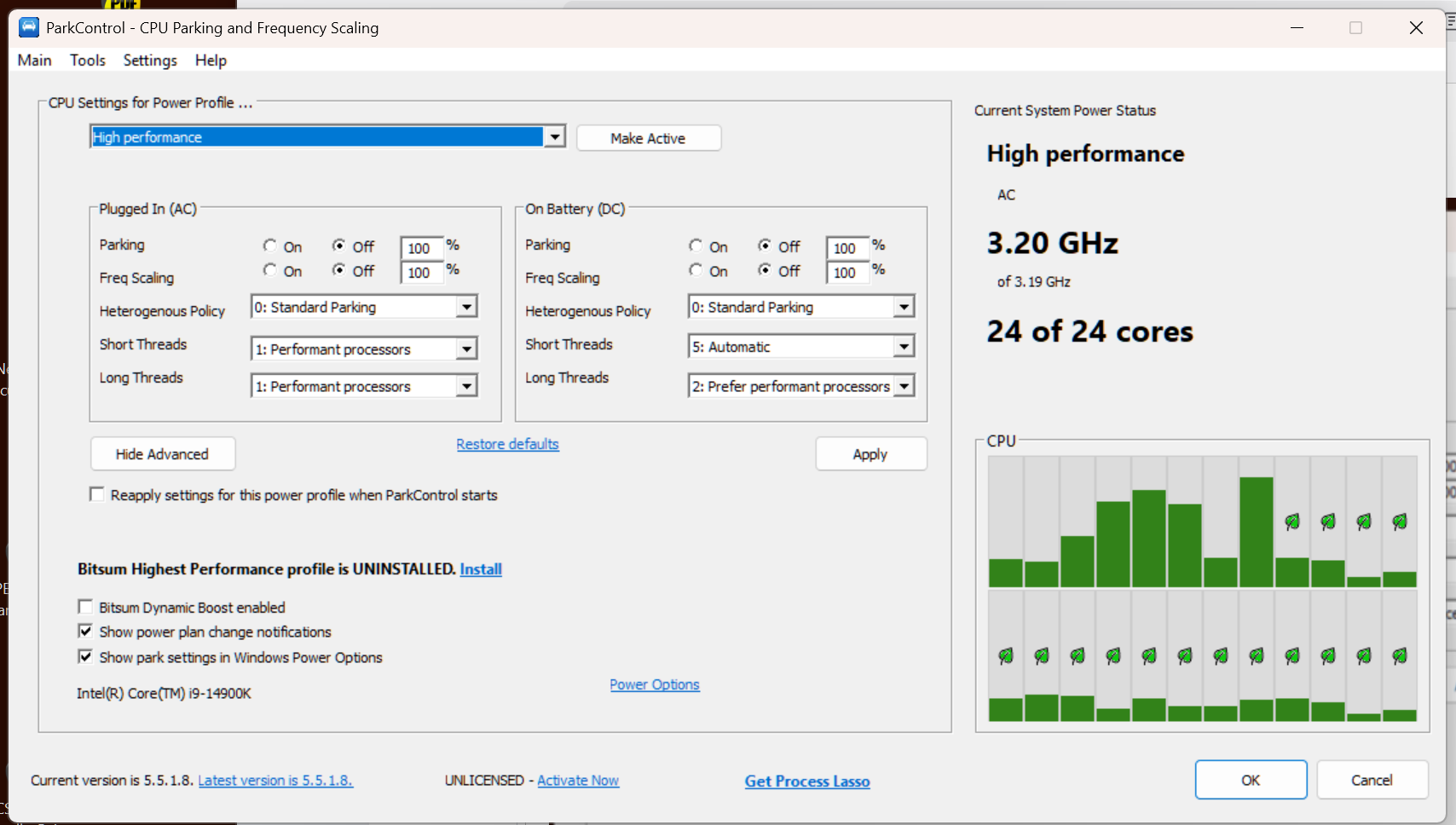Open the power profile dropdown showing High performance

tap(555, 136)
